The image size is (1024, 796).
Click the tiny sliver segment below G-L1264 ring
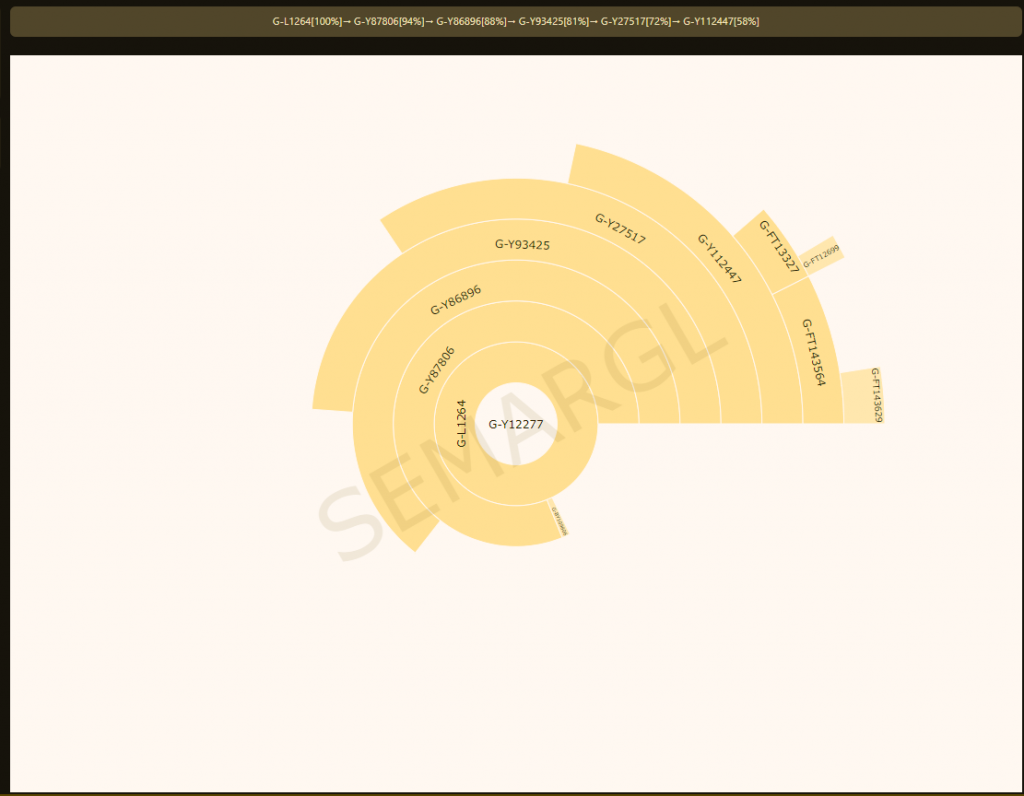[558, 519]
